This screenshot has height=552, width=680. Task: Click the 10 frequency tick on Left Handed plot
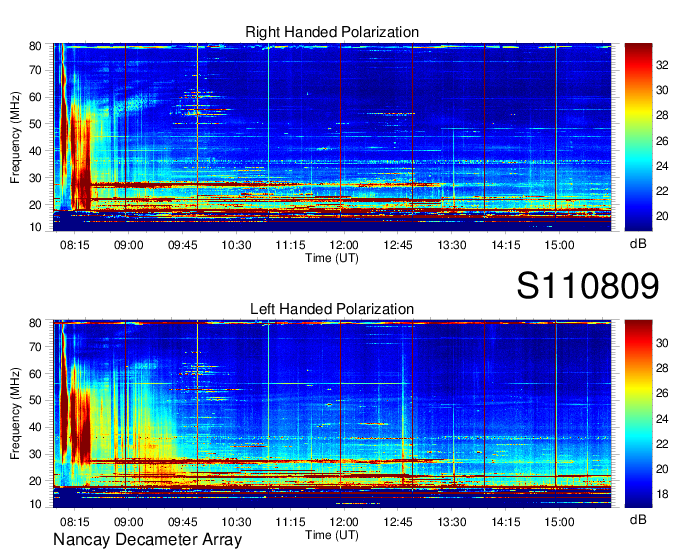(x=35, y=504)
